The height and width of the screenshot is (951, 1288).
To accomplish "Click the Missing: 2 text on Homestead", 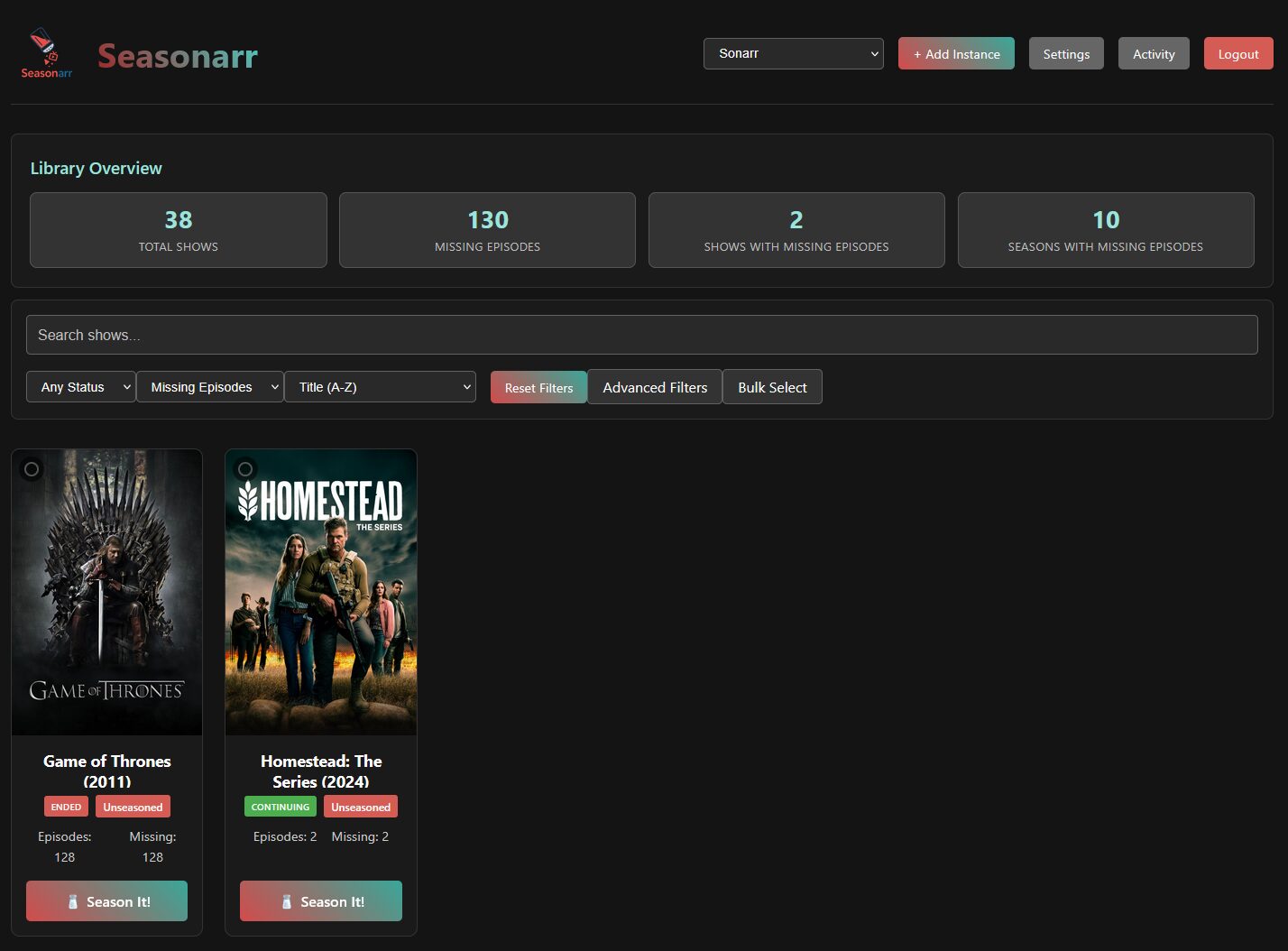I will [360, 836].
